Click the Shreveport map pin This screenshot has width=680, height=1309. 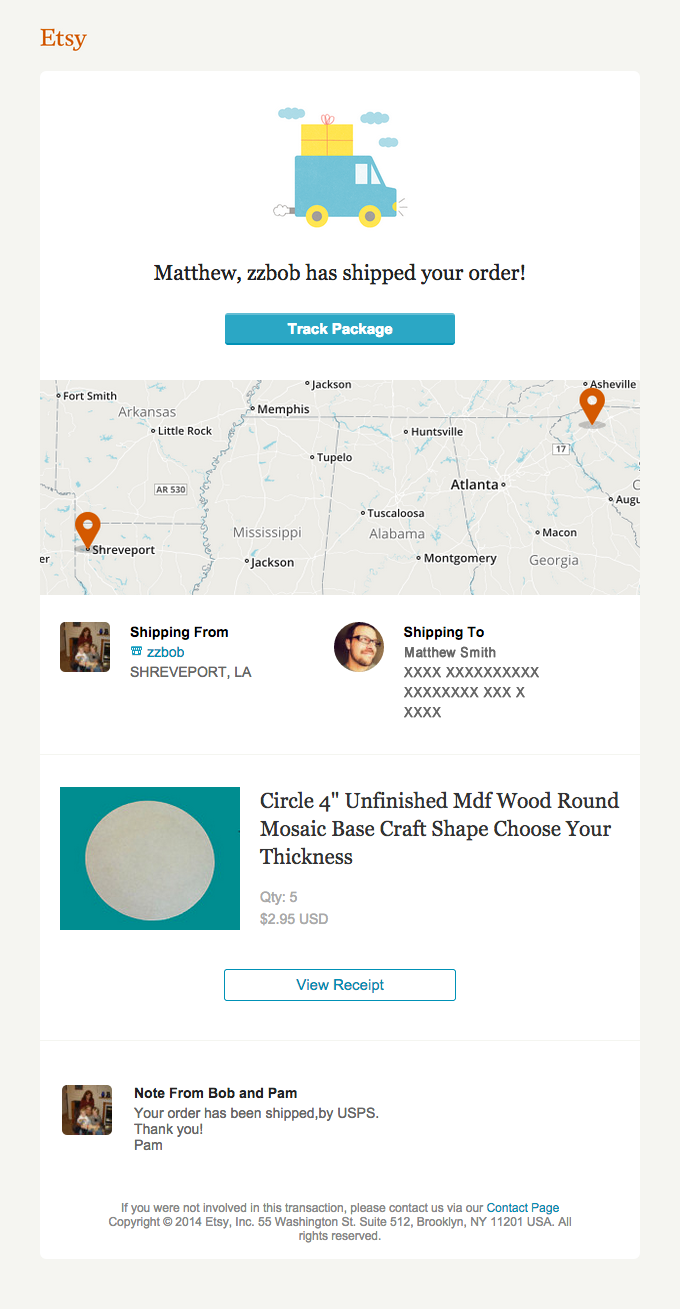click(88, 529)
